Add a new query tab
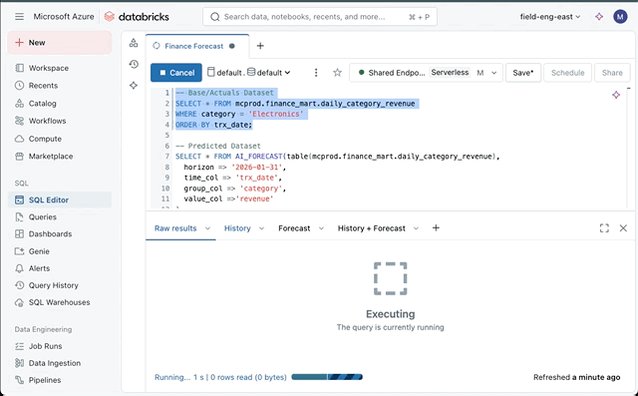Screen dimensions: 638x396 260,46
